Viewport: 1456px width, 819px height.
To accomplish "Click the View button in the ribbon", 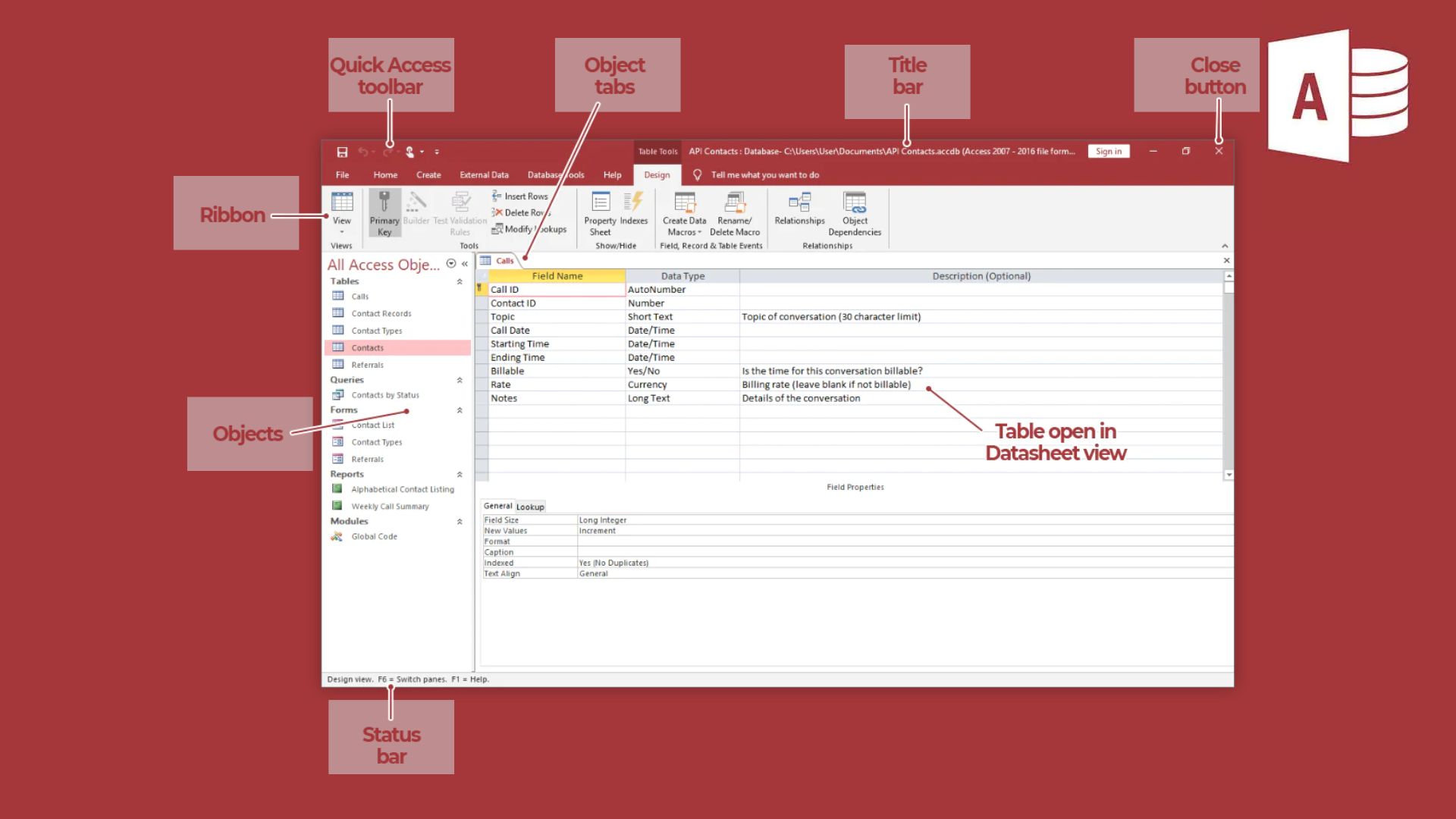I will [x=342, y=213].
